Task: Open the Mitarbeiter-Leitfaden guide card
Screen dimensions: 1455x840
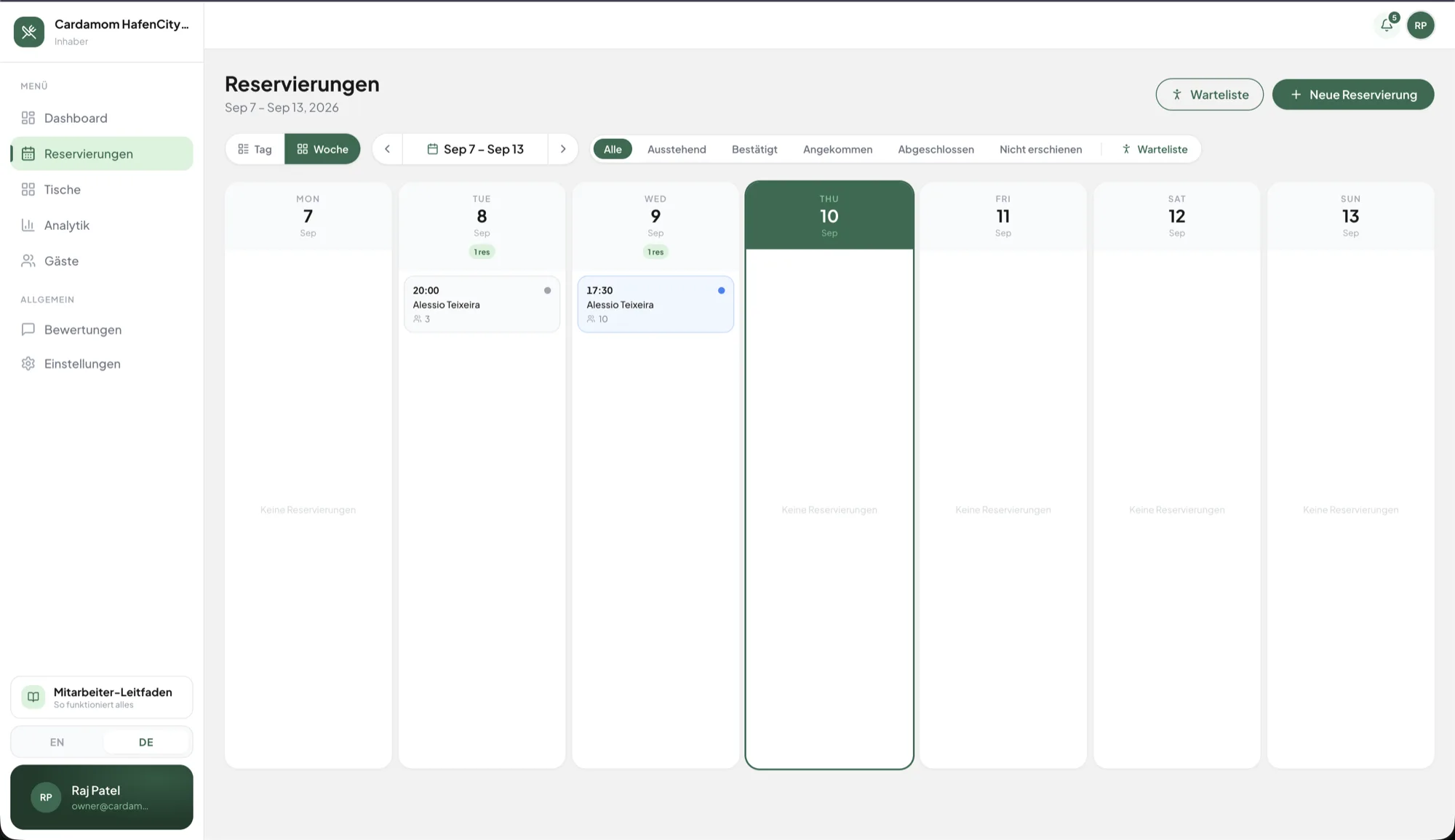Action: coord(102,697)
